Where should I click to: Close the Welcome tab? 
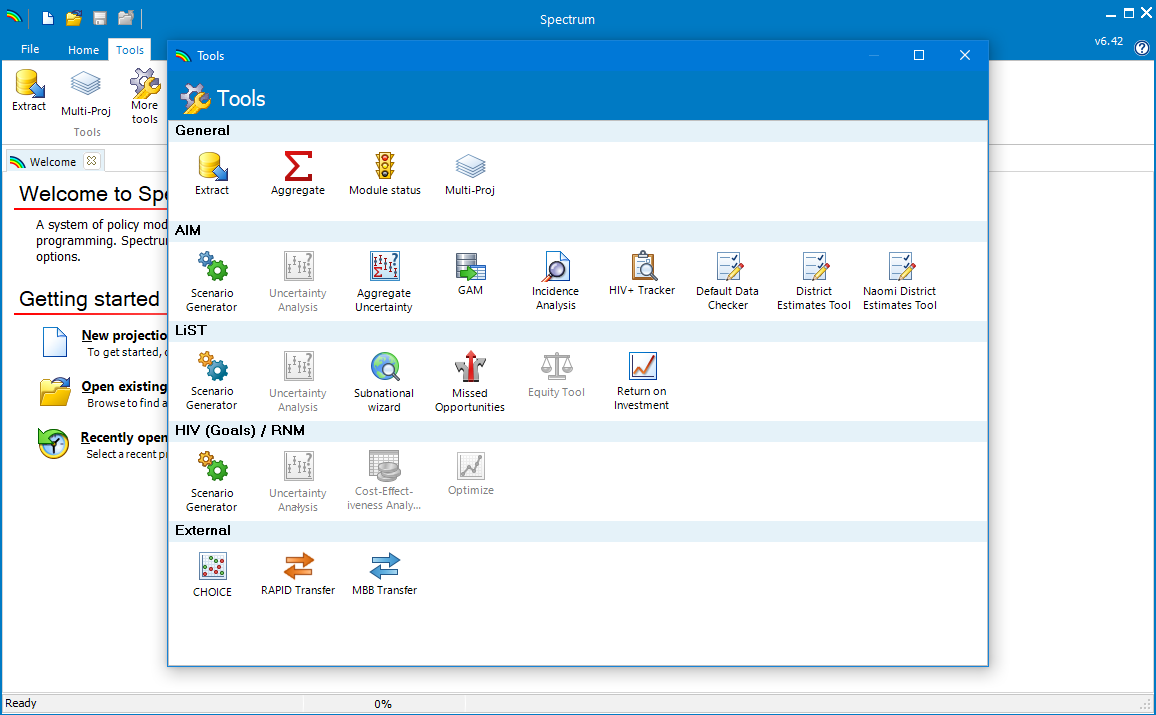91,161
